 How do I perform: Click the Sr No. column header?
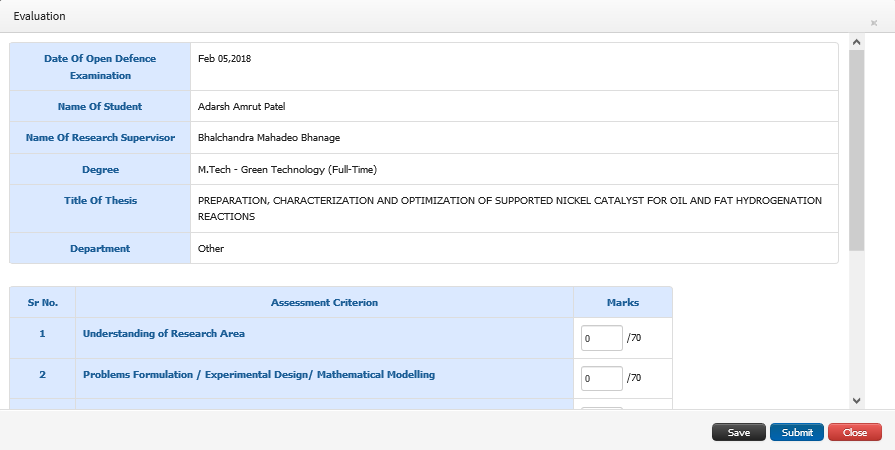point(43,303)
